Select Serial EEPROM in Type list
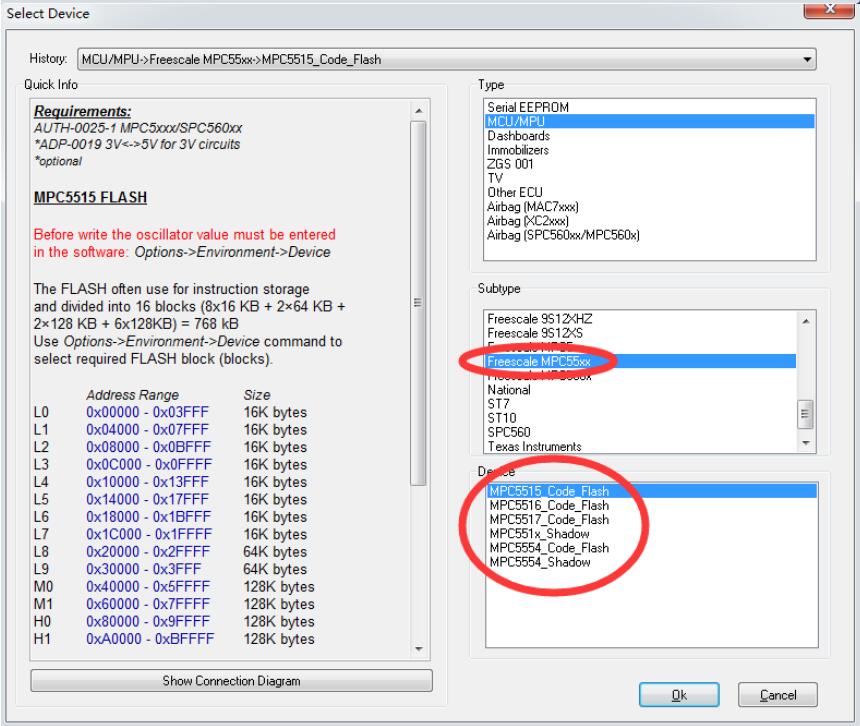The width and height of the screenshot is (860, 726). [x=649, y=107]
